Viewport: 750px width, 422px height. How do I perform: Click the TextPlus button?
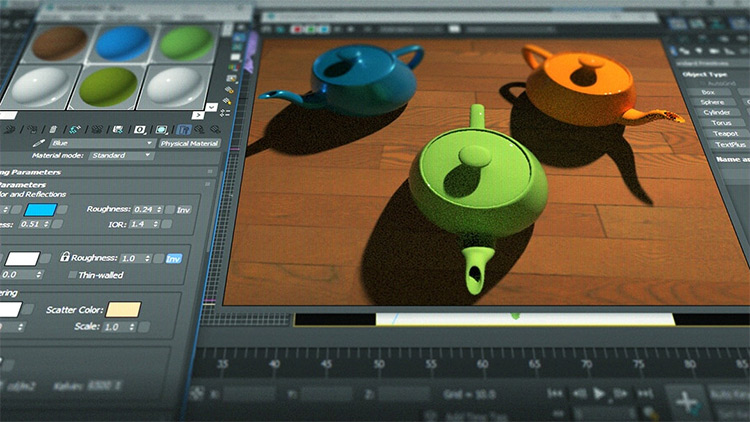(730, 144)
